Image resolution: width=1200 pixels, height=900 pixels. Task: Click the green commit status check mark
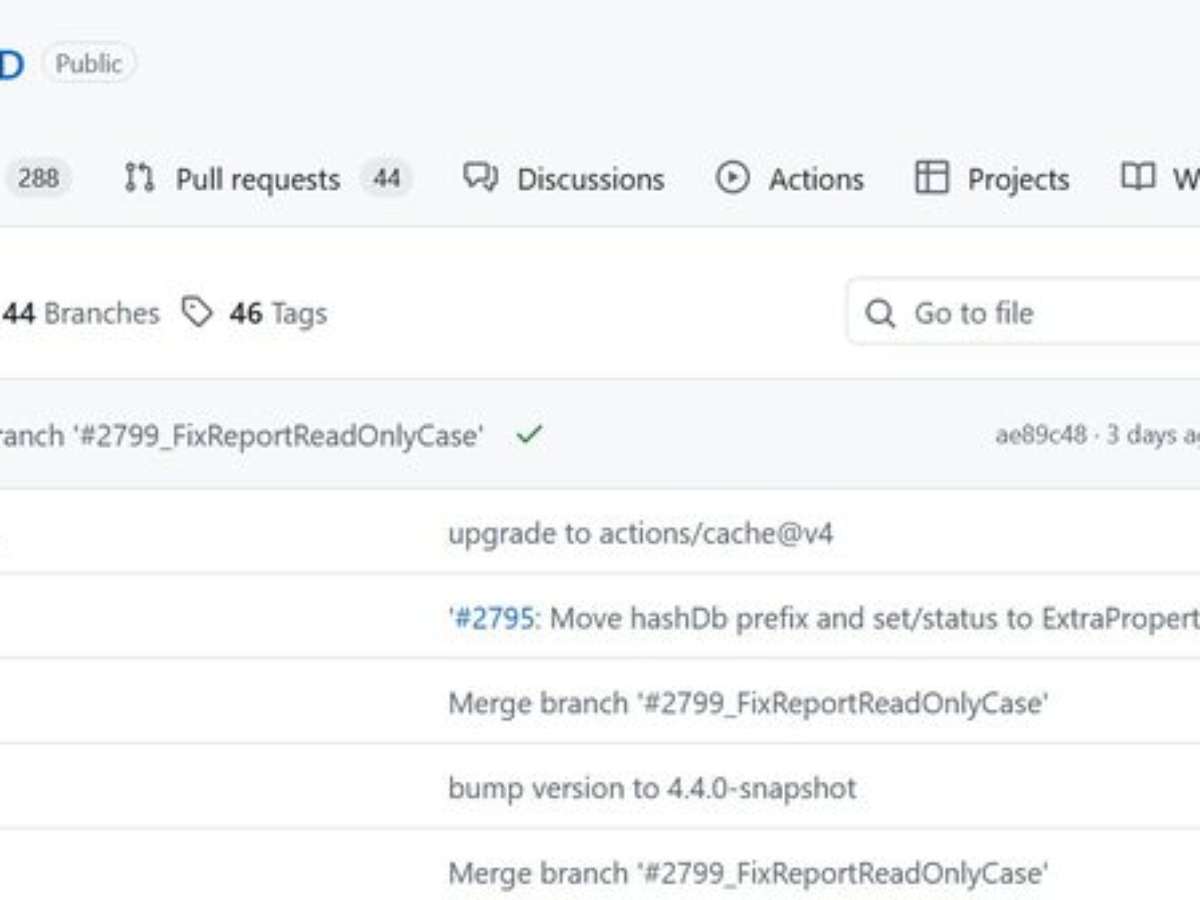(x=529, y=435)
